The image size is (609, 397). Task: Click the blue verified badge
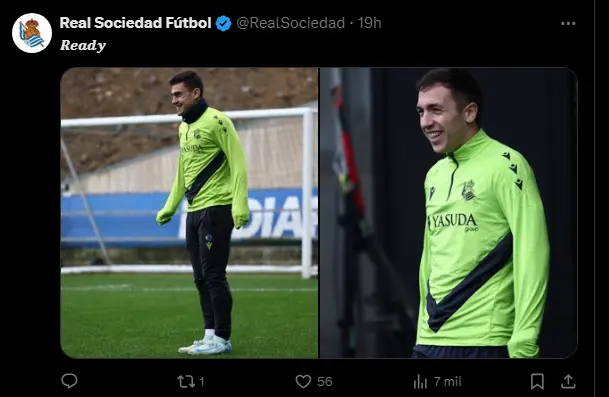click(223, 23)
